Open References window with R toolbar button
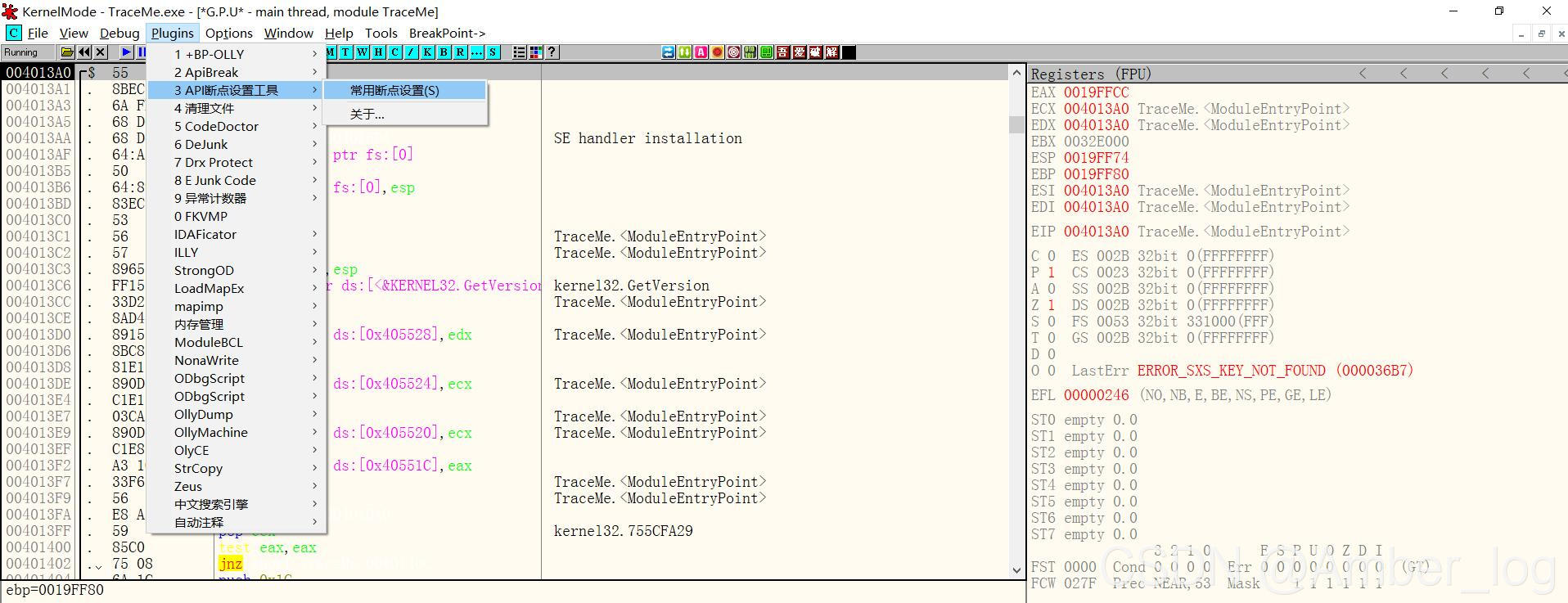Image resolution: width=1568 pixels, height=603 pixels. (460, 52)
